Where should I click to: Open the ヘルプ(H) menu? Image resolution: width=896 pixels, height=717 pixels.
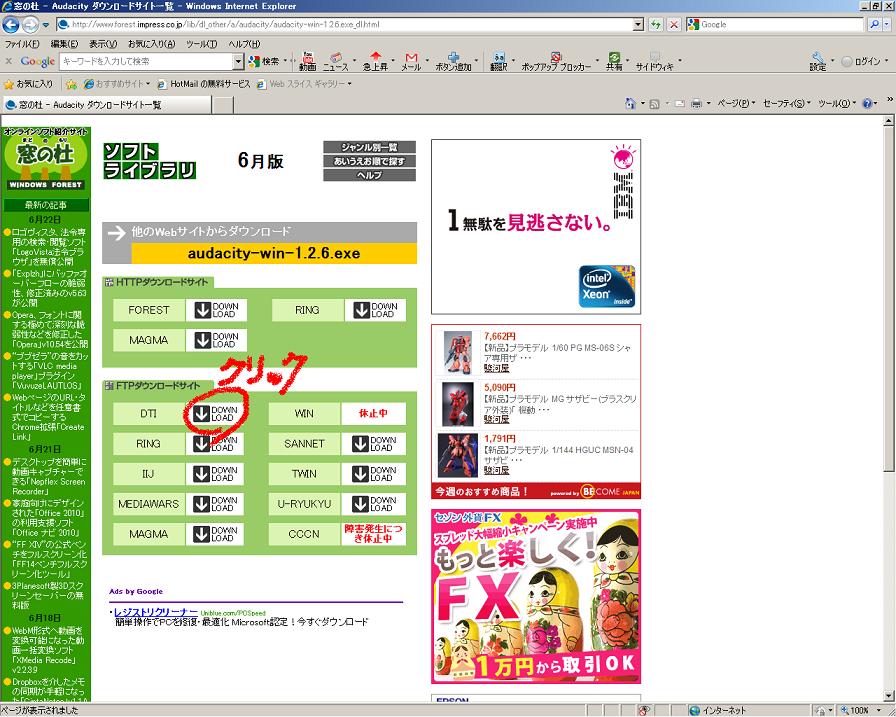pos(244,44)
